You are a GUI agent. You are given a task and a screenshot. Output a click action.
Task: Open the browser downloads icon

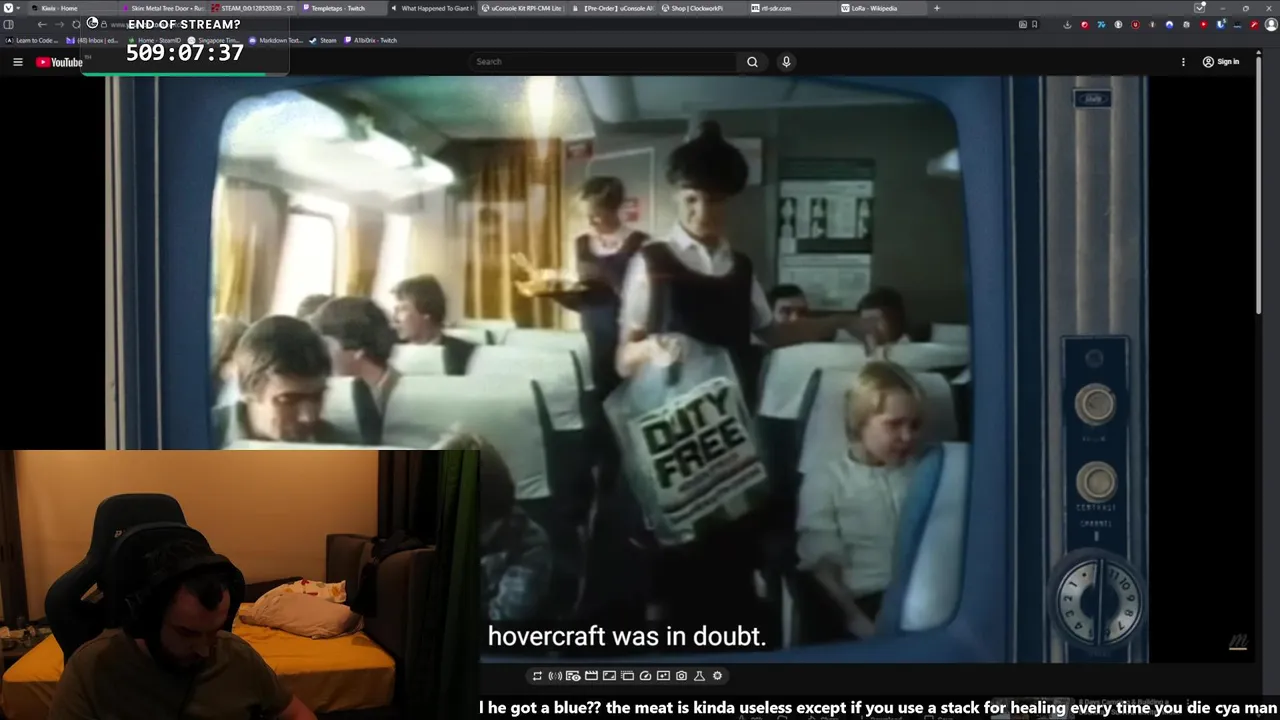point(1067,24)
